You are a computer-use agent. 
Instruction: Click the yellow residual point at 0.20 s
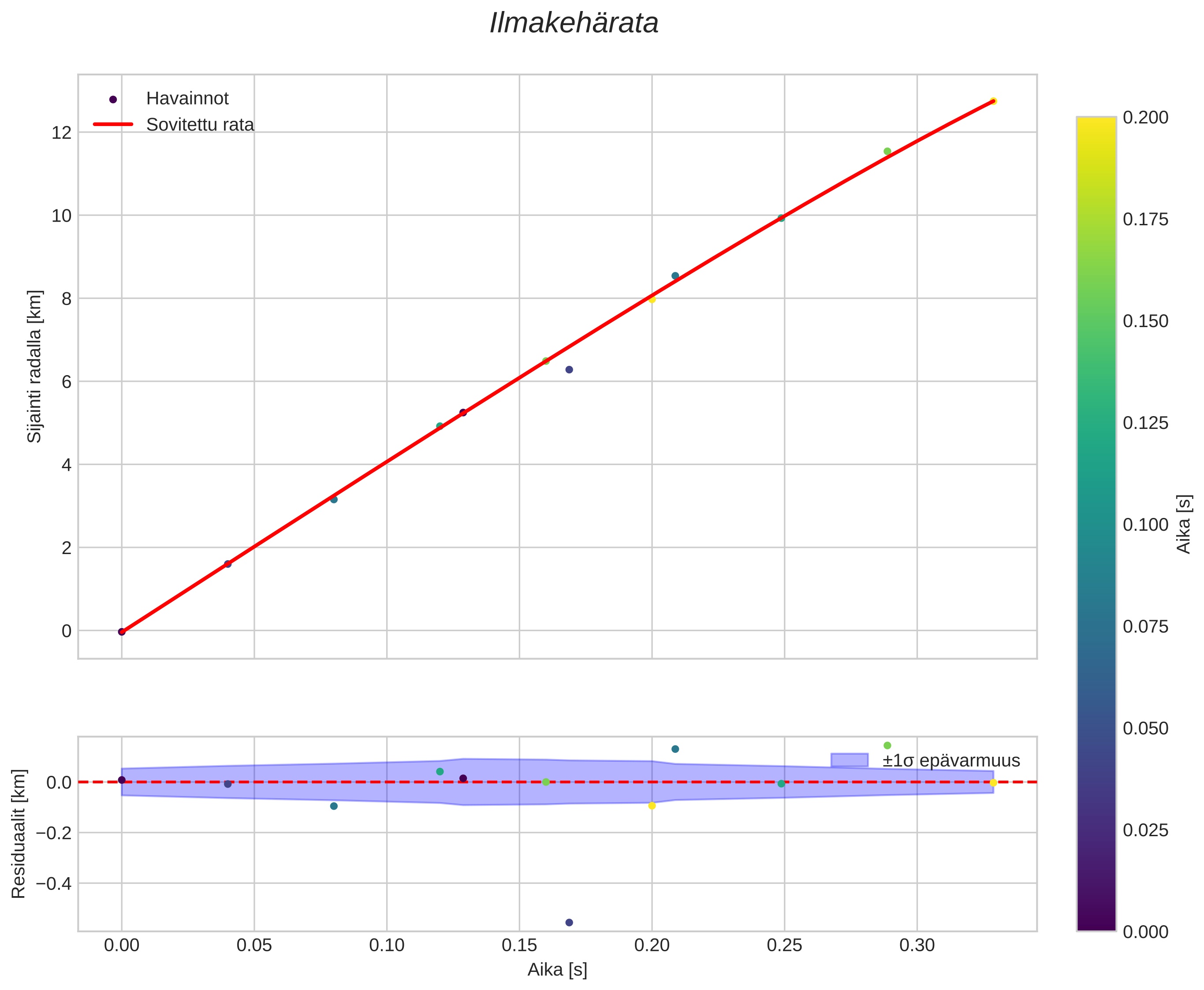[652, 806]
